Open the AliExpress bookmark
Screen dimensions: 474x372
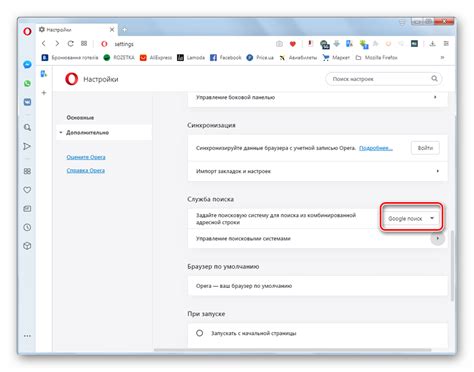(x=156, y=58)
